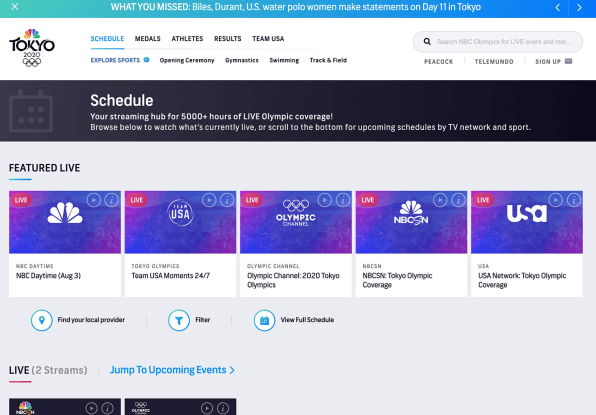This screenshot has height=415, width=596.
Task: Play the NBCSN live stream
Action: (440, 200)
